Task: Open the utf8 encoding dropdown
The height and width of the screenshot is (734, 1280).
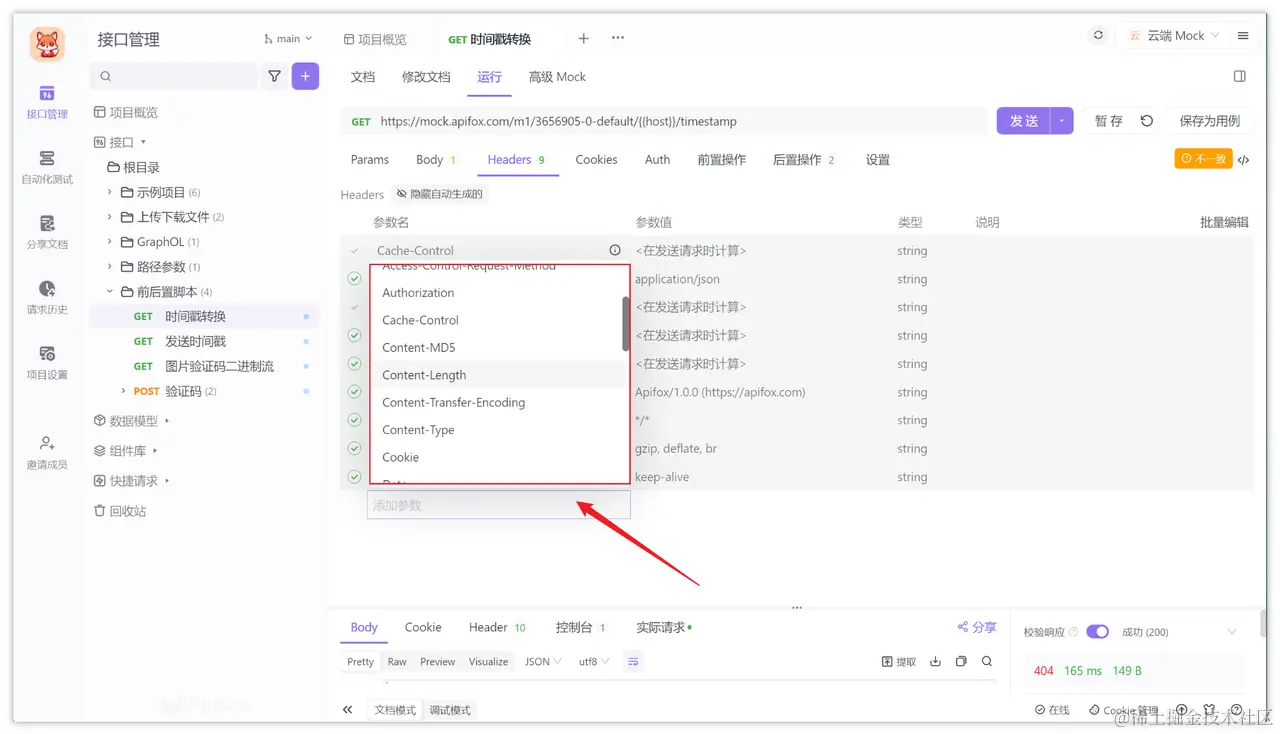Action: pos(594,661)
